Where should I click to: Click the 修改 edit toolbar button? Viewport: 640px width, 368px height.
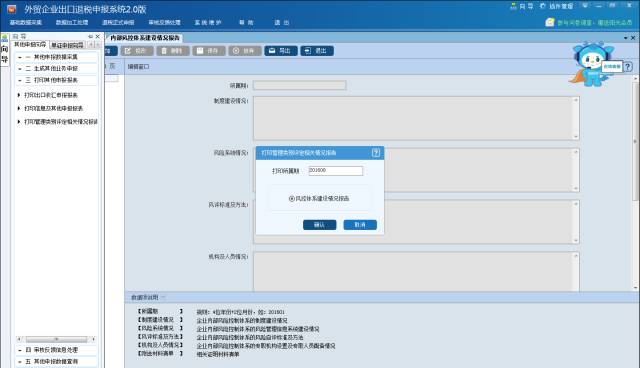point(137,51)
